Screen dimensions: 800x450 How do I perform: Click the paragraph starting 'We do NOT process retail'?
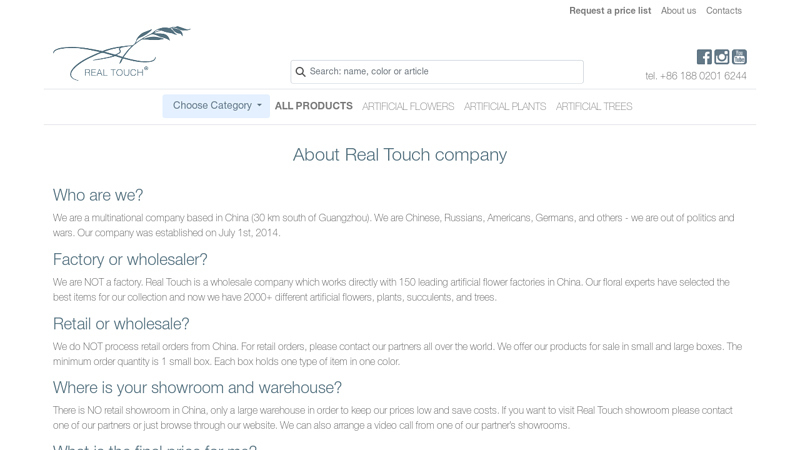(397, 354)
